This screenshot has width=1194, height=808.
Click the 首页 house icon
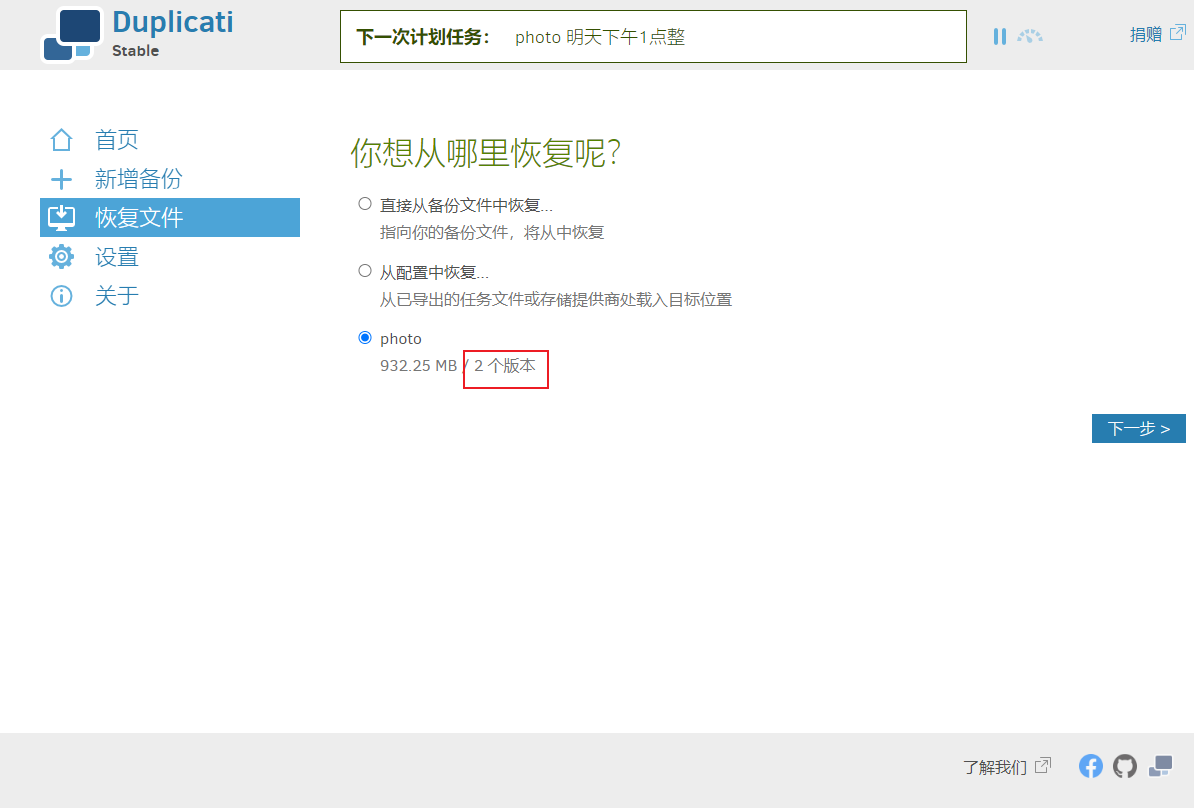[x=61, y=139]
